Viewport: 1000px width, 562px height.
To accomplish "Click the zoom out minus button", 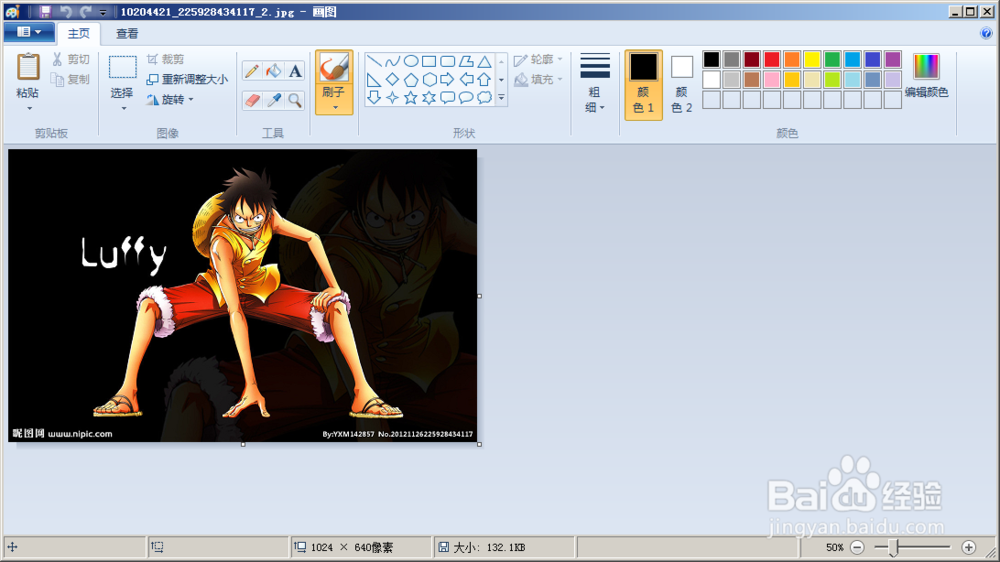I will click(x=857, y=547).
